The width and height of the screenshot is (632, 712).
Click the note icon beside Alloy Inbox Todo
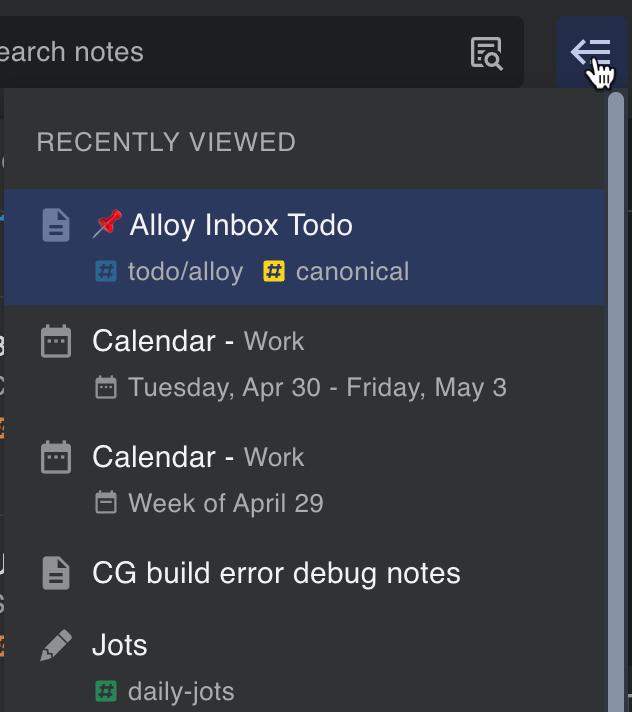point(56,225)
